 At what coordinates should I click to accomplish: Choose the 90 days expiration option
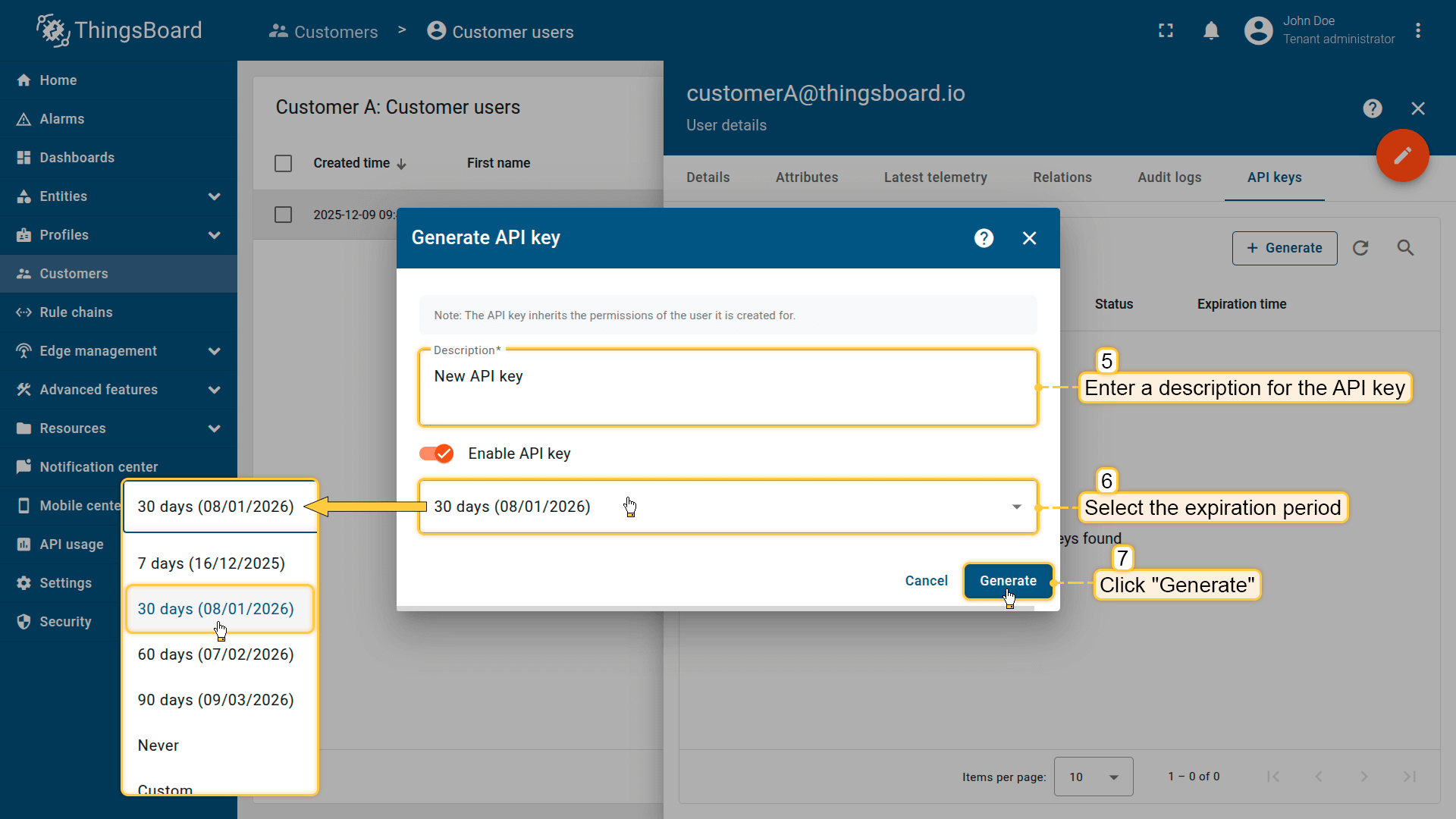215,700
